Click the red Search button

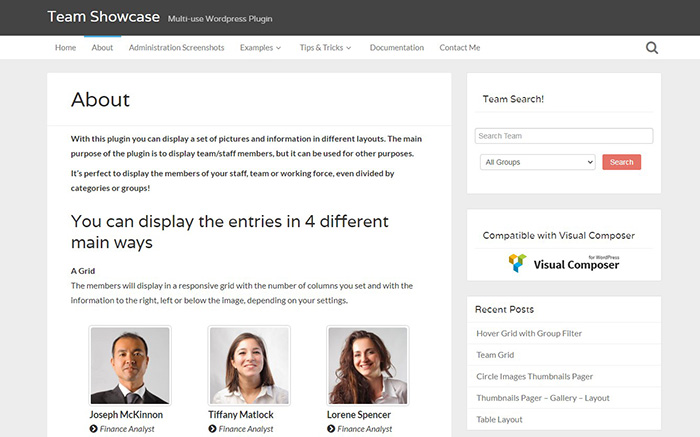[621, 162]
